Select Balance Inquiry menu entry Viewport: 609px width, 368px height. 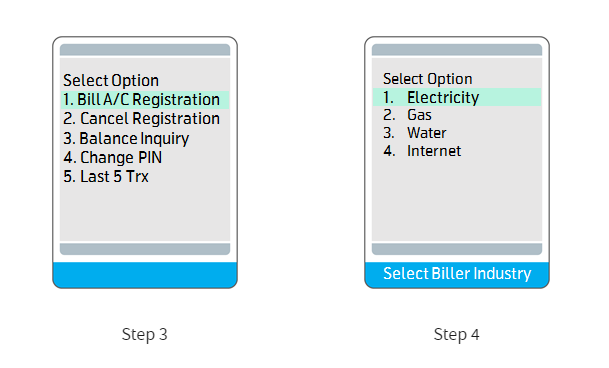[x=126, y=139]
